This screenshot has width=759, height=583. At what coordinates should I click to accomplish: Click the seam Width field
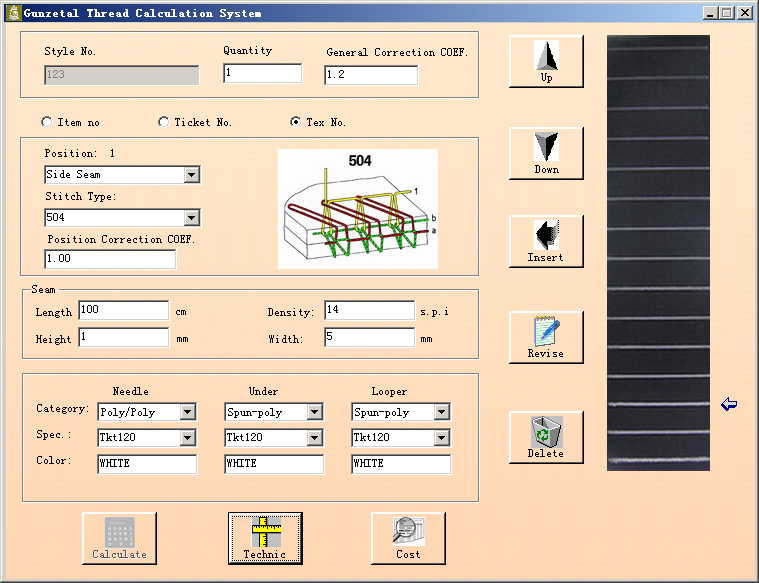click(370, 338)
